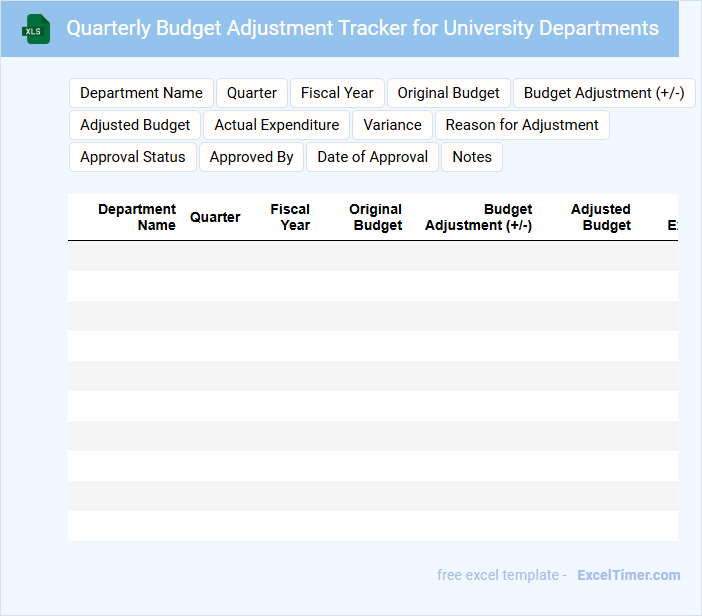Click the Fiscal Year column header
The height and width of the screenshot is (616, 702).
tap(290, 217)
